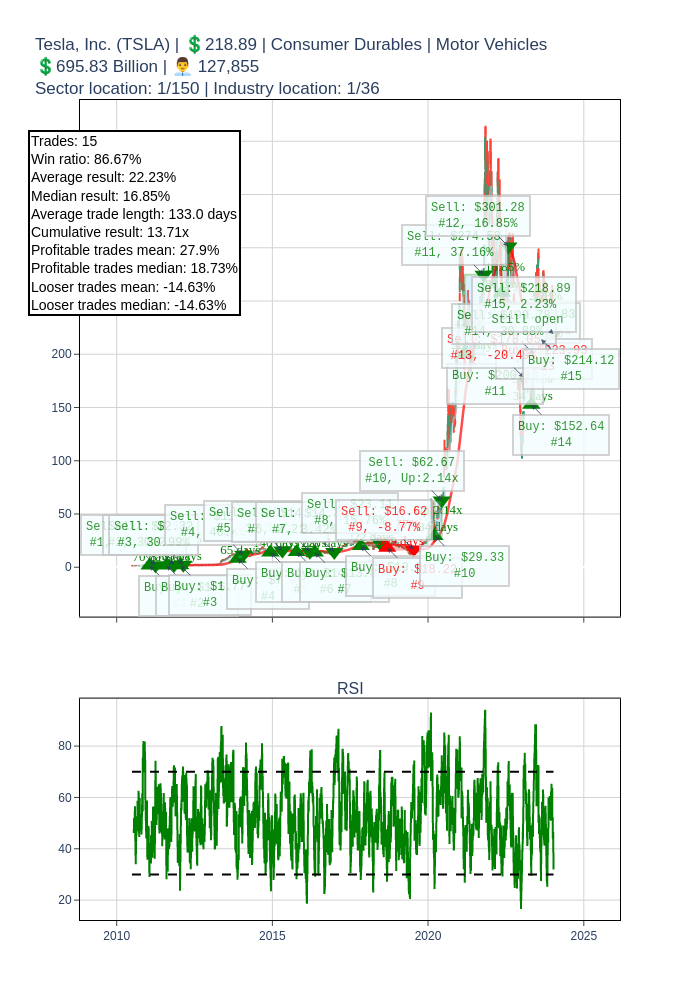Click the 2025 label on the x-axis
Screen dimensions: 700x1000
click(x=584, y=936)
